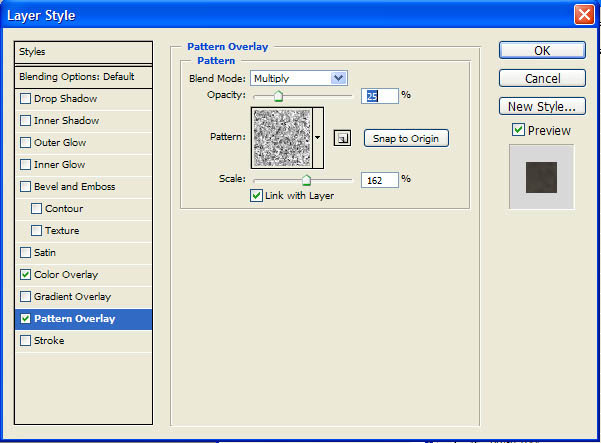
Task: Select the Styles section
Action: [x=83, y=52]
